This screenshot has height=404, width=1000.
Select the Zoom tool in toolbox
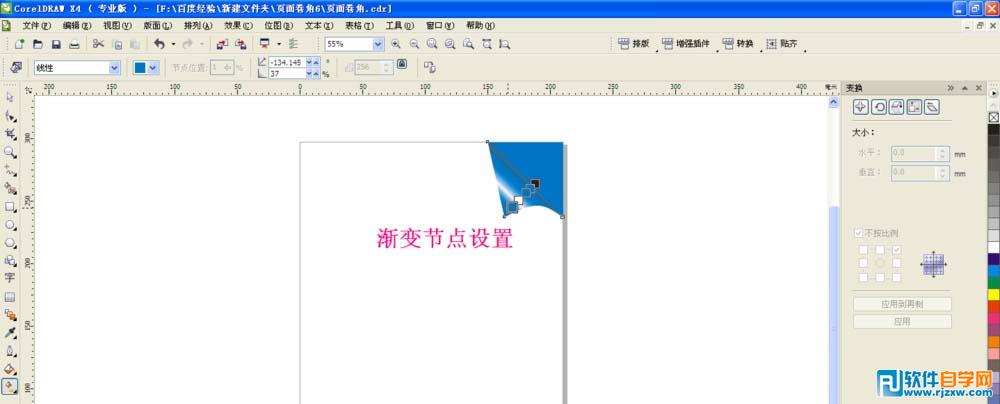coord(10,152)
